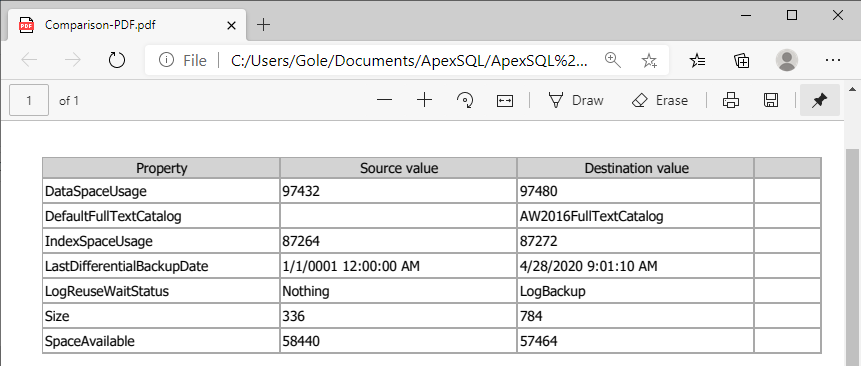Screen dimensions: 861x366
Task: Click the Source value column header
Action: tap(399, 168)
